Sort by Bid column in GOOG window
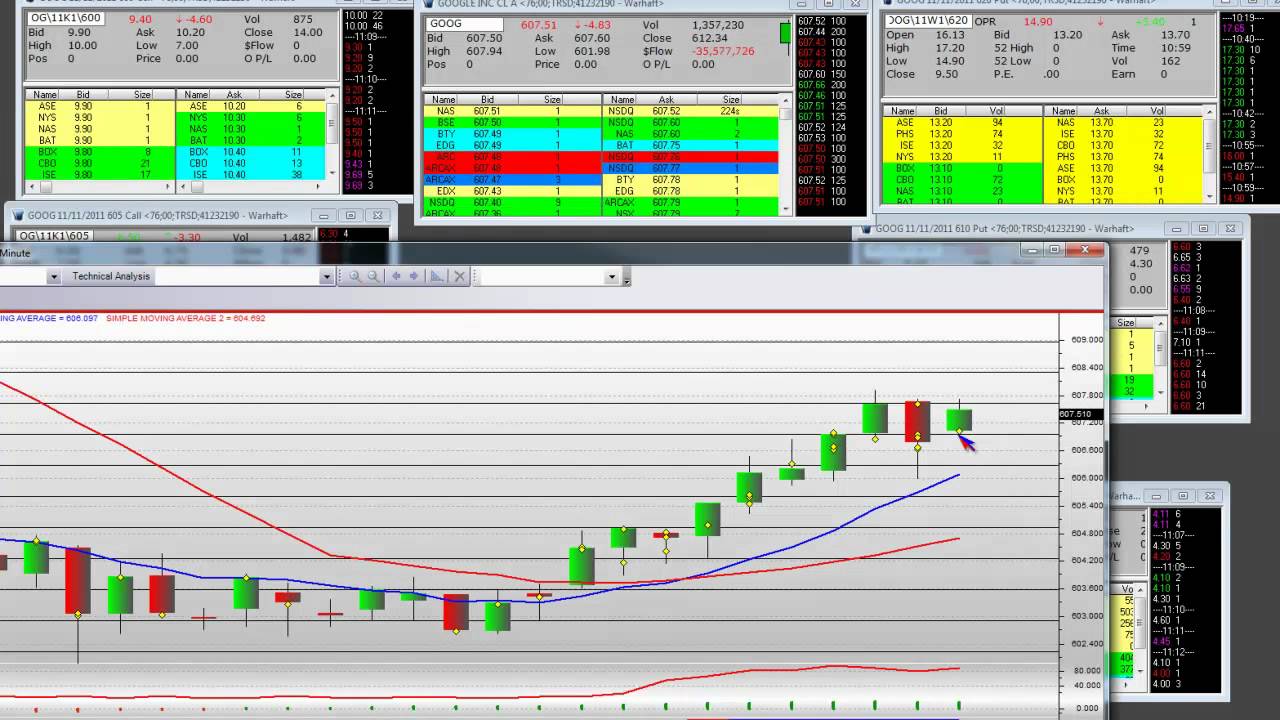This screenshot has height=720, width=1280. coord(487,100)
